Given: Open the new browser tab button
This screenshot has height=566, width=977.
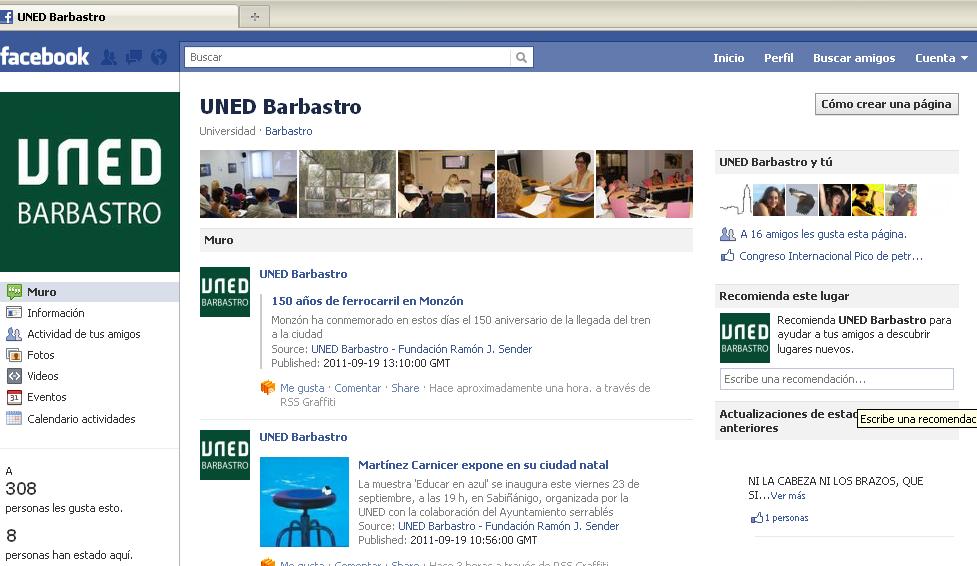Looking at the screenshot, I should [x=254, y=16].
